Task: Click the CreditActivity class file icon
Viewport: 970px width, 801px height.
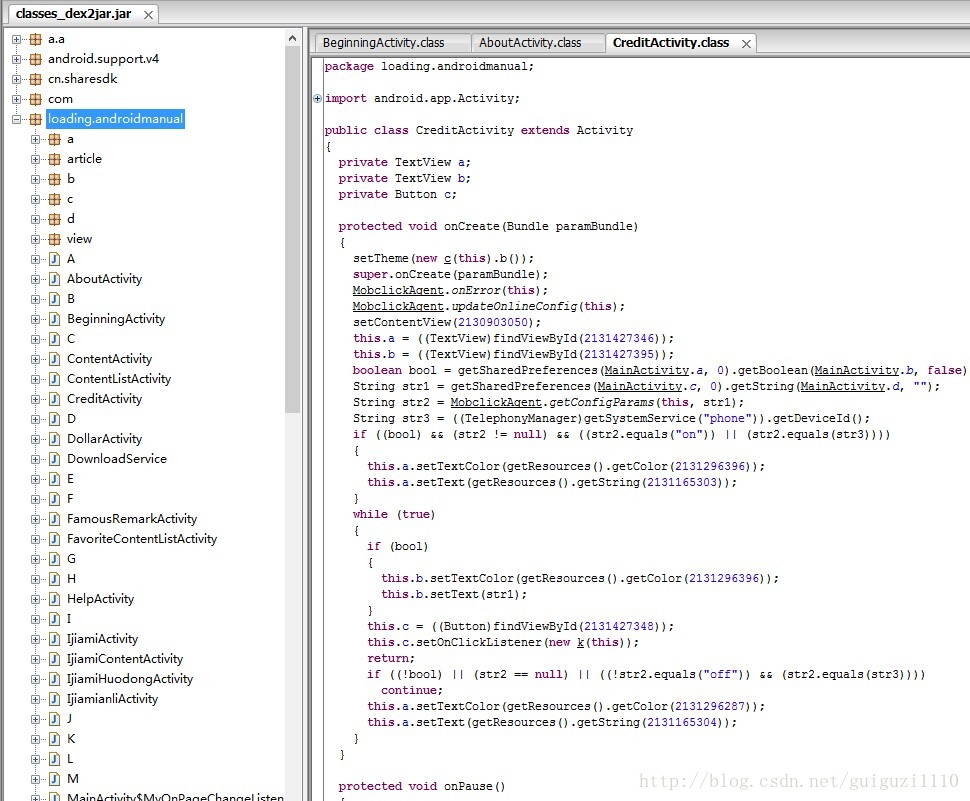Action: point(54,399)
